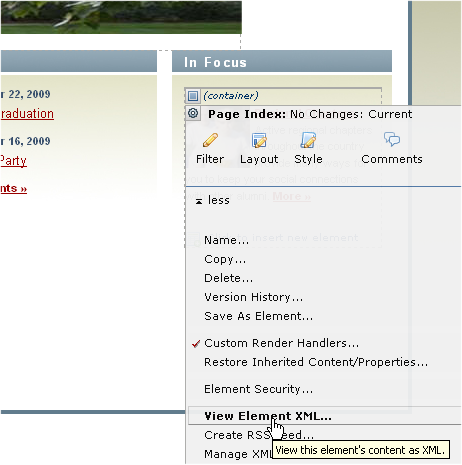Select the Style icon
Image resolution: width=462 pixels, height=465 pixels.
308,140
